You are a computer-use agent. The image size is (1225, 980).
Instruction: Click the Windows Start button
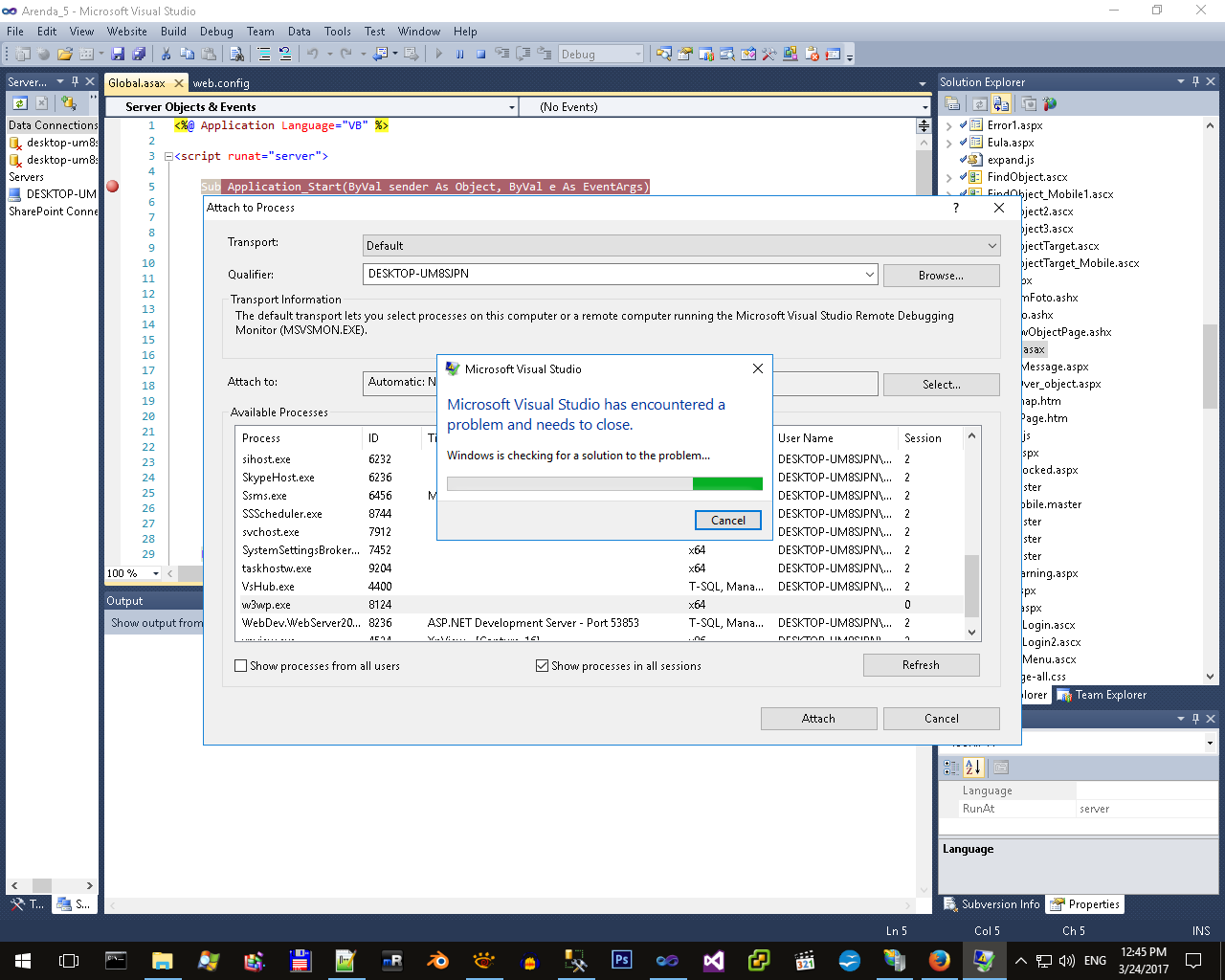coord(23,960)
